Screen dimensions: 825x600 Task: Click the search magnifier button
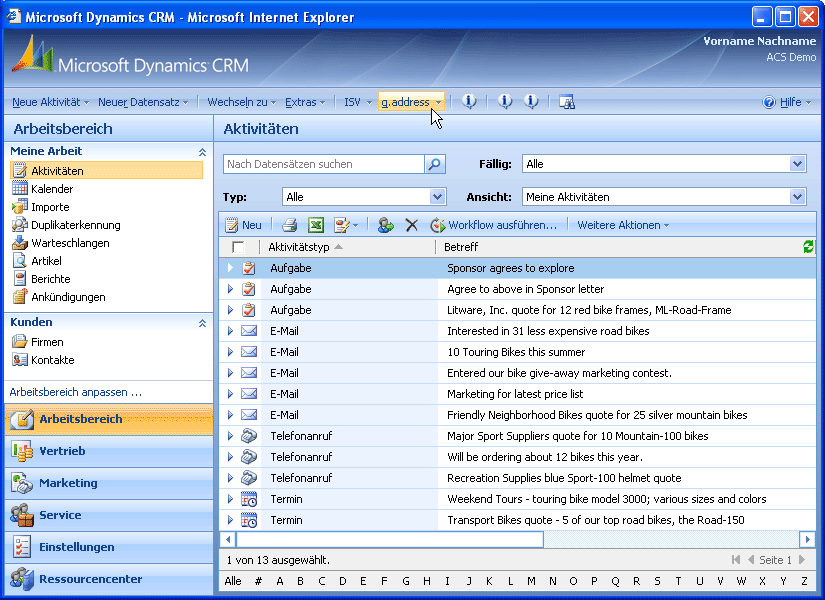point(435,164)
